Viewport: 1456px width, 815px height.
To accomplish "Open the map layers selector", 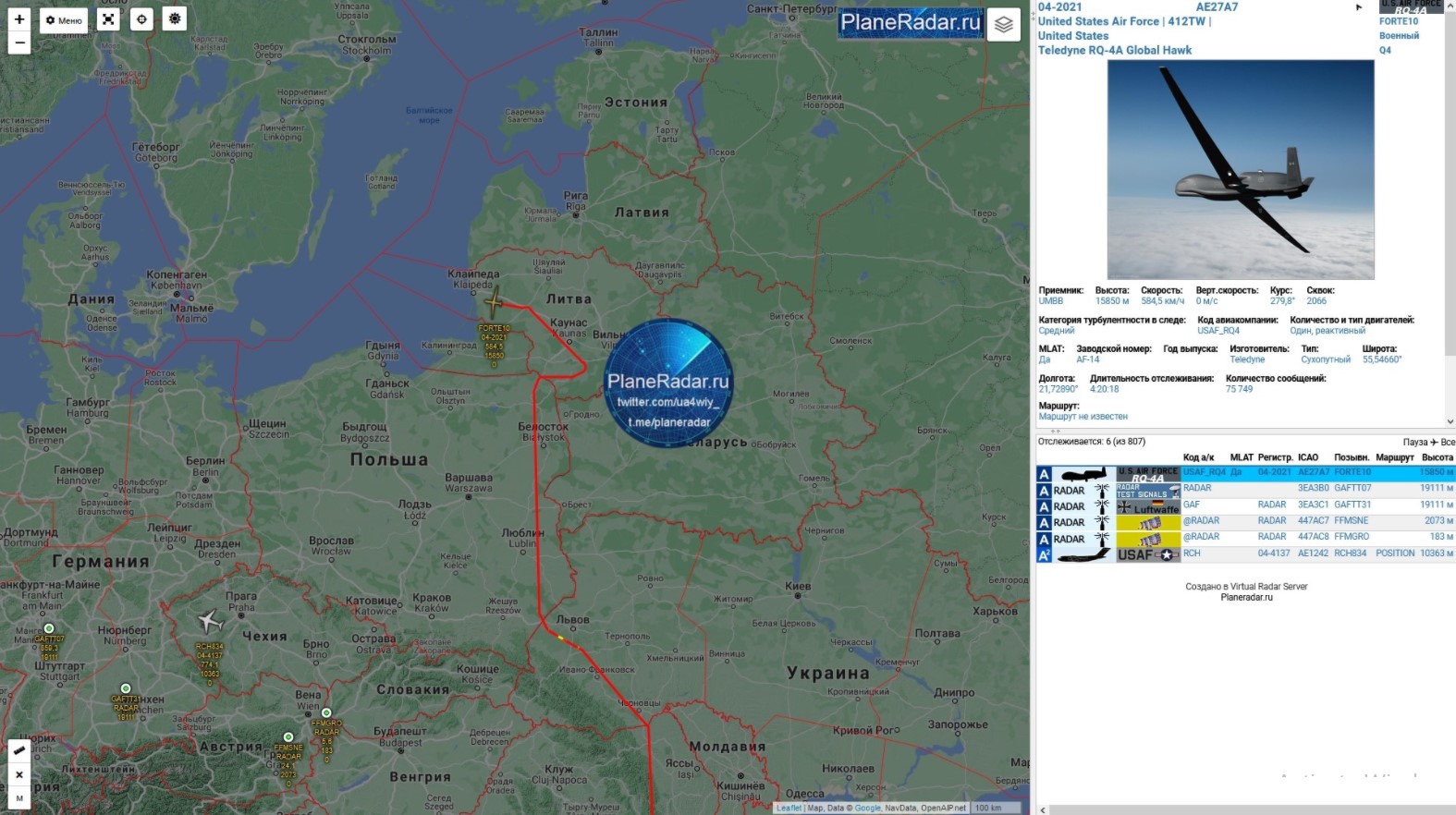I will (x=1003, y=25).
